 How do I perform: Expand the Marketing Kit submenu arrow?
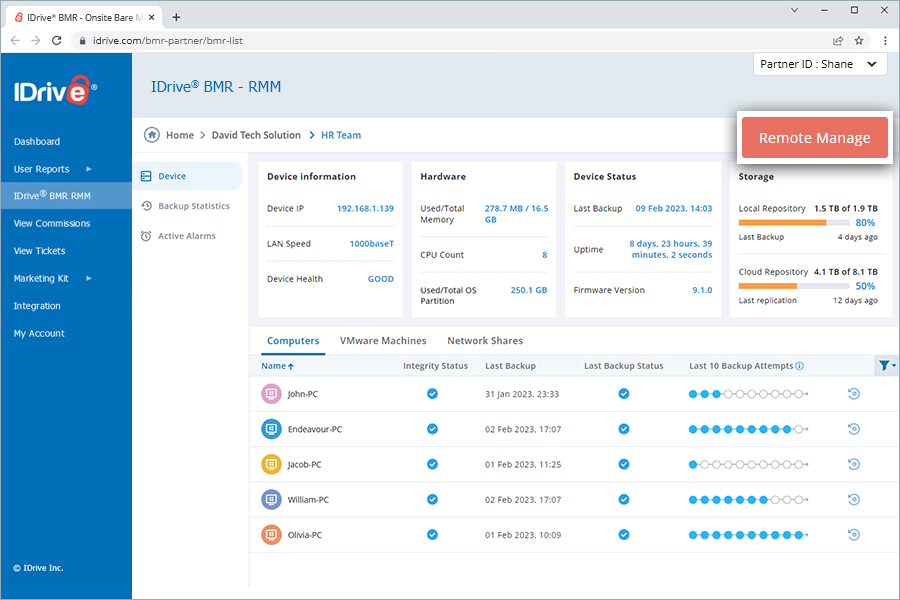[x=88, y=278]
